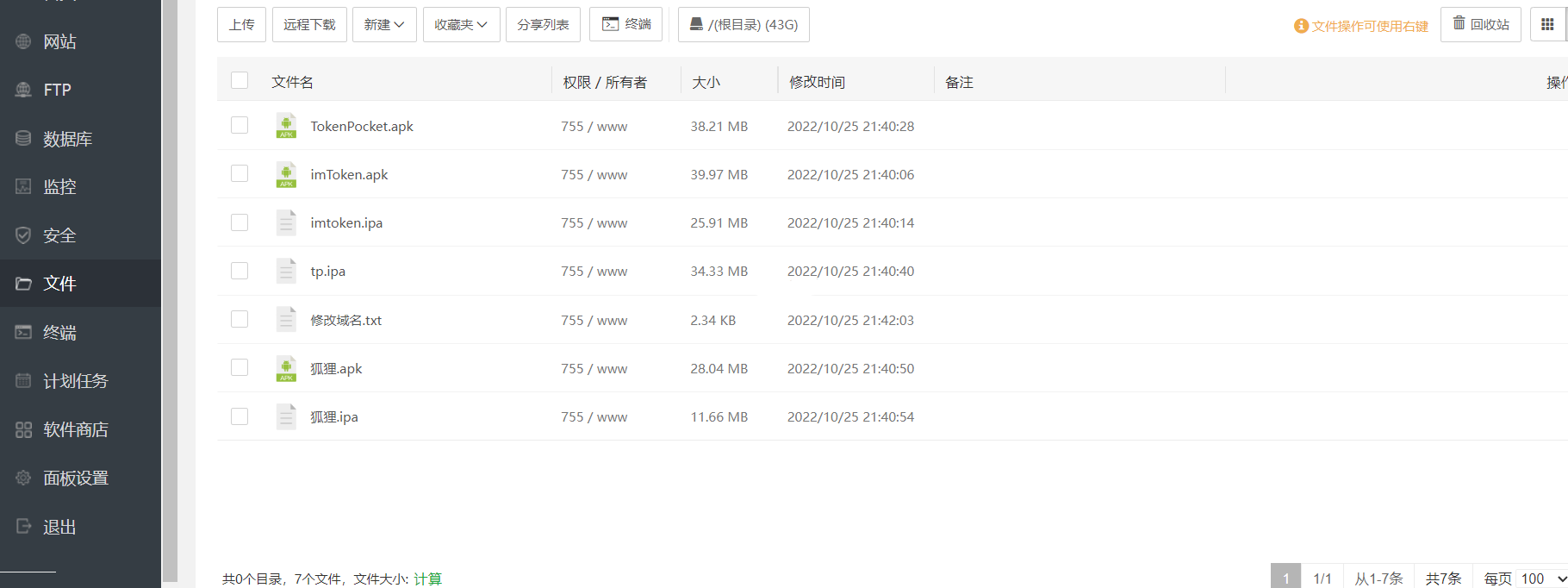
Task: Click the shield icon beside 安全
Action: pyautogui.click(x=23, y=235)
